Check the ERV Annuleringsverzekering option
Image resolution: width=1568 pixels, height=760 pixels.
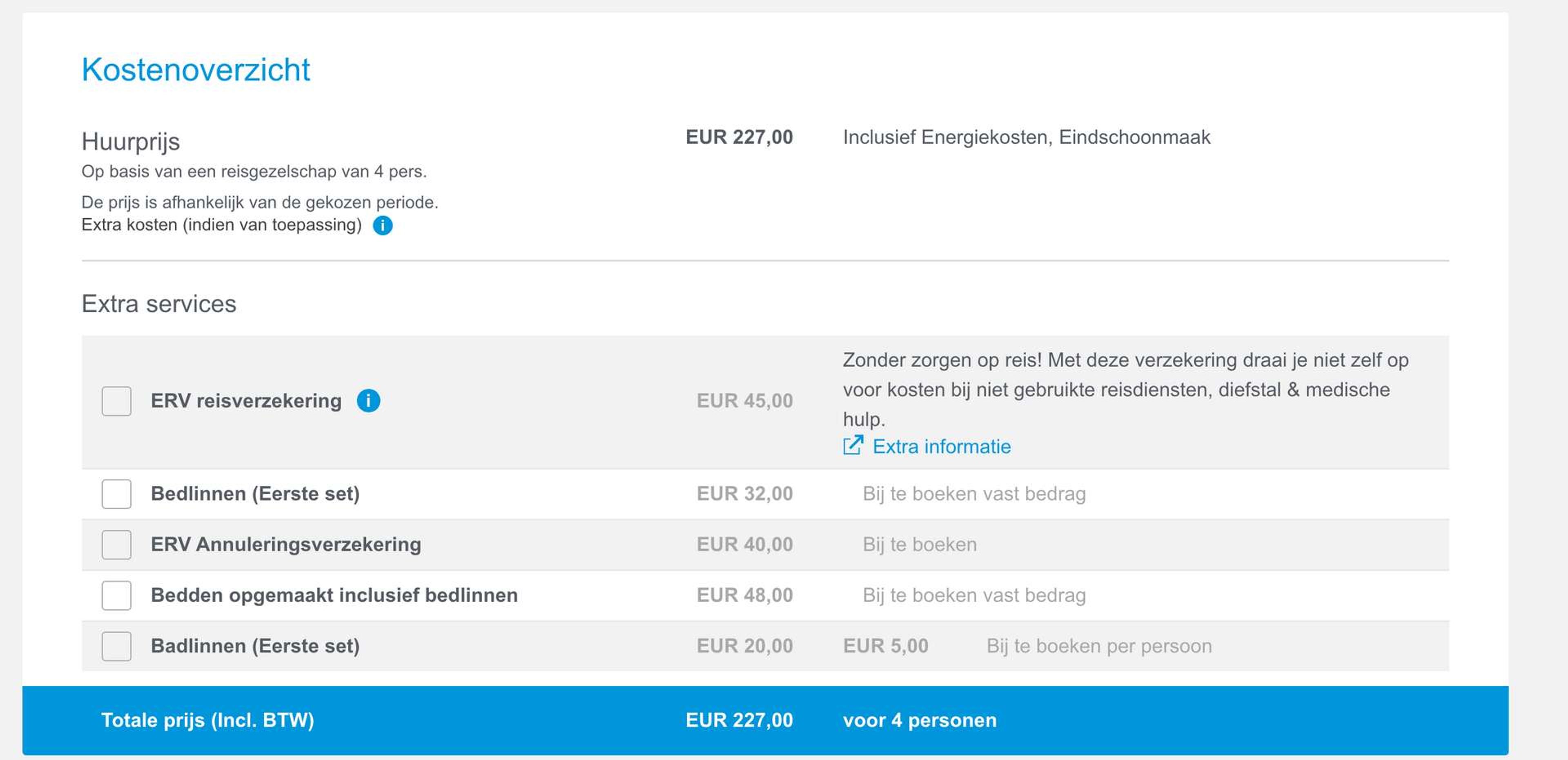[116, 544]
